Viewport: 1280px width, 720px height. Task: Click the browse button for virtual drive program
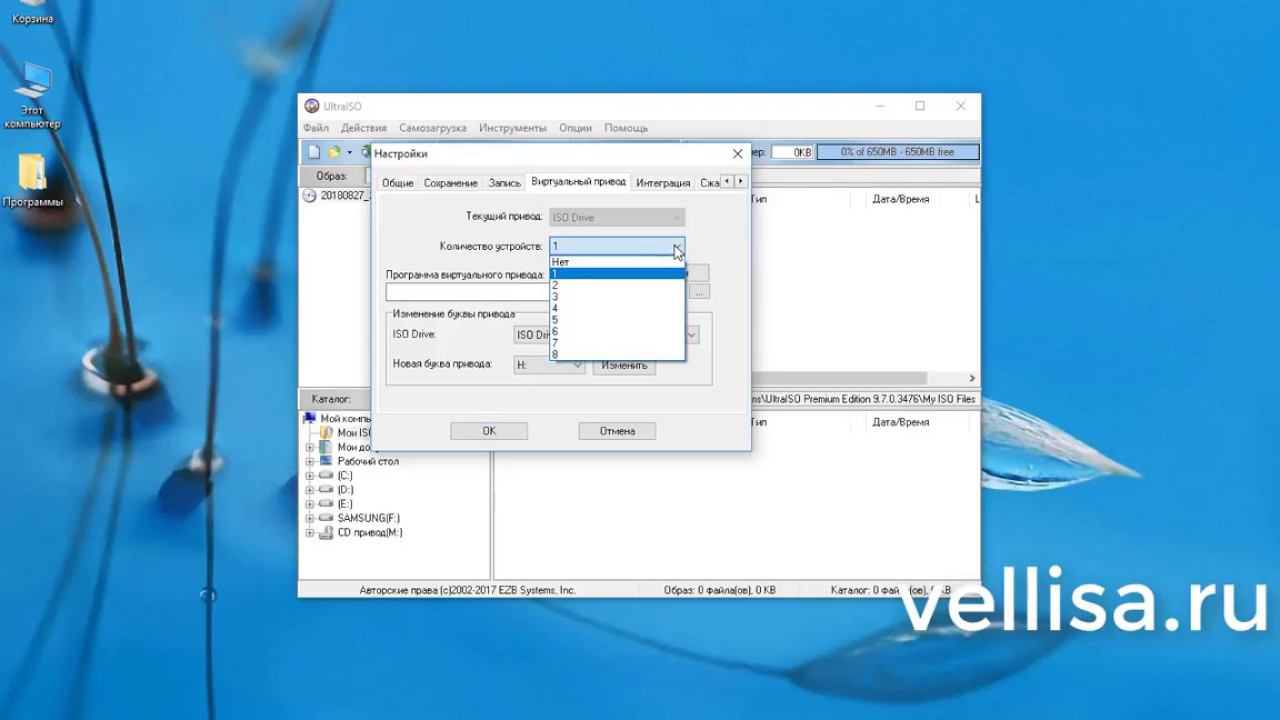coord(699,291)
